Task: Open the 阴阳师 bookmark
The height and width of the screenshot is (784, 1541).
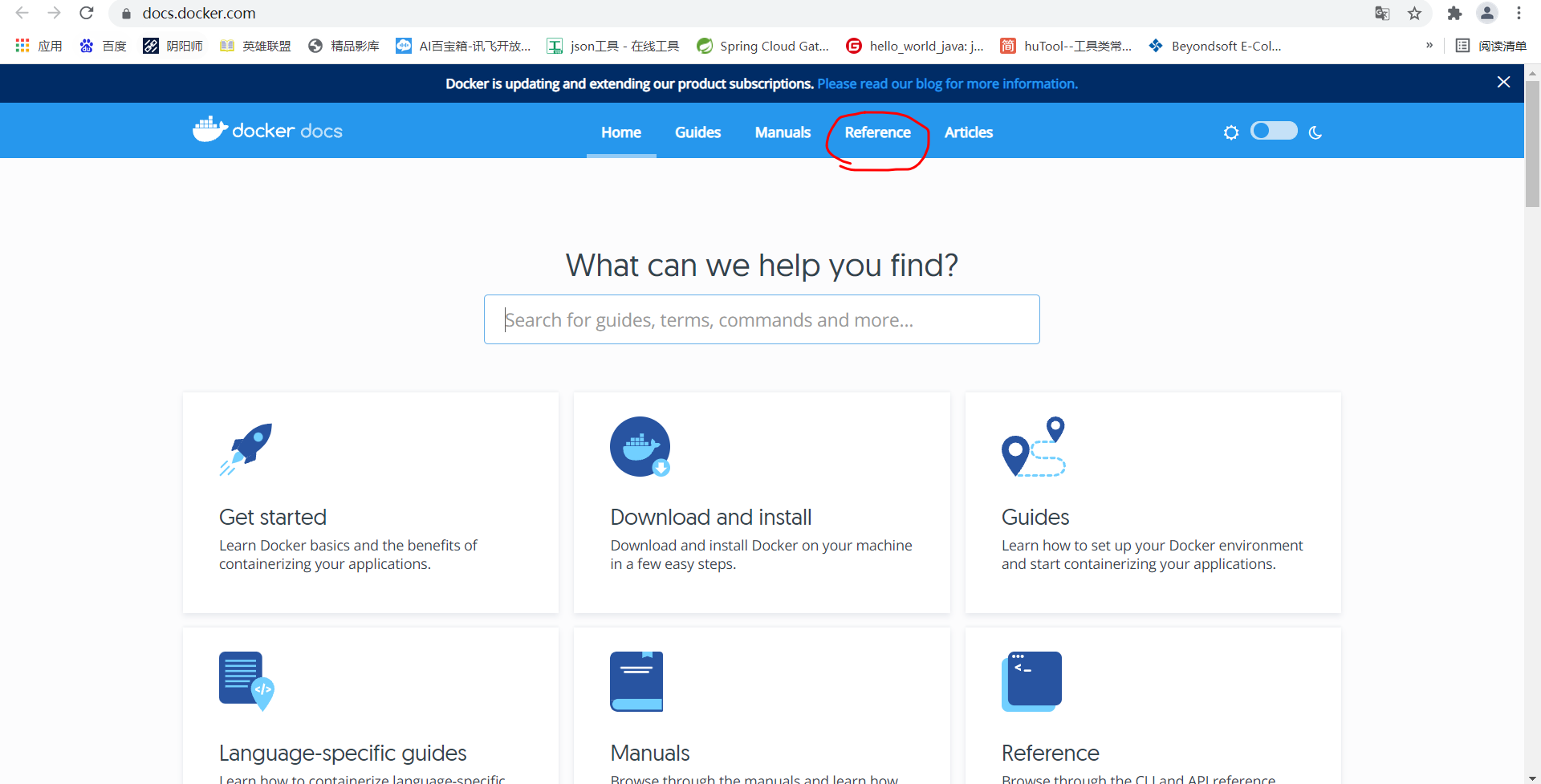Action: pyautogui.click(x=173, y=46)
